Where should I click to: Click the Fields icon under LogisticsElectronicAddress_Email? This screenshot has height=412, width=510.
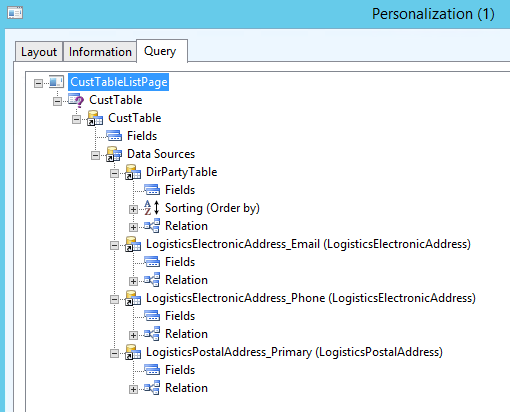point(152,262)
